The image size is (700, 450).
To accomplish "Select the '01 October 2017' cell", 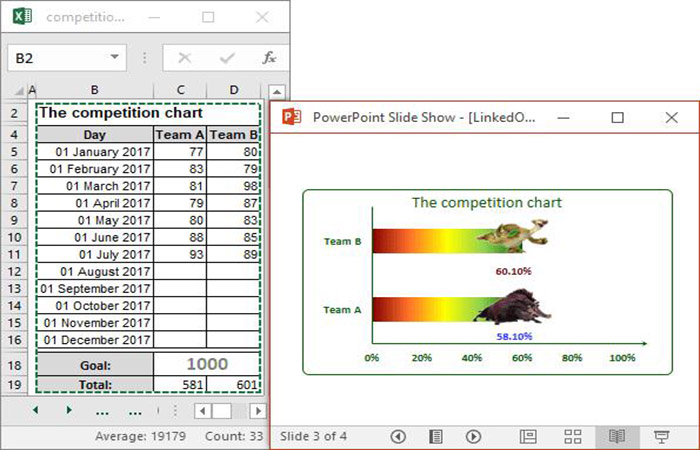I will click(95, 306).
